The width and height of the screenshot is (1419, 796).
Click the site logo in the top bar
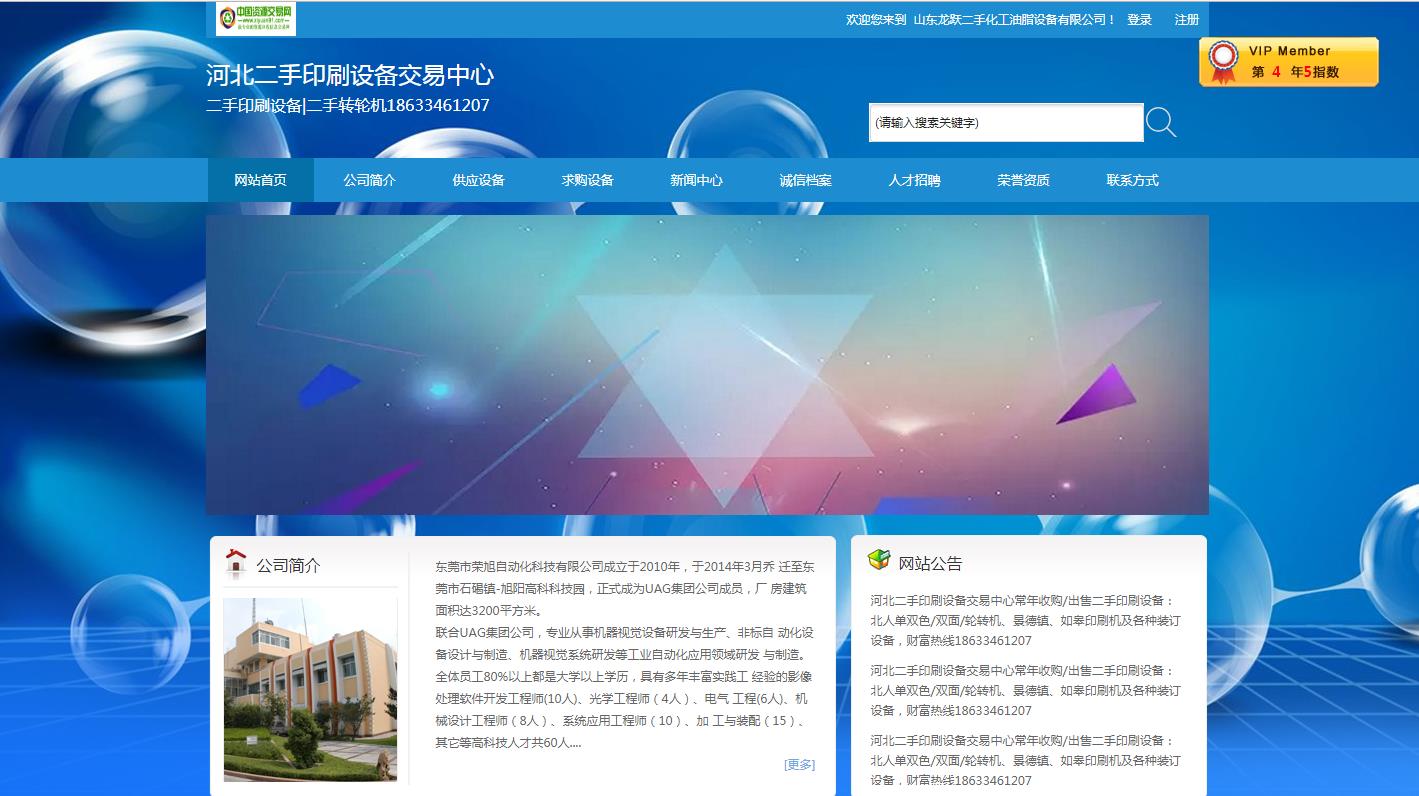pos(256,19)
